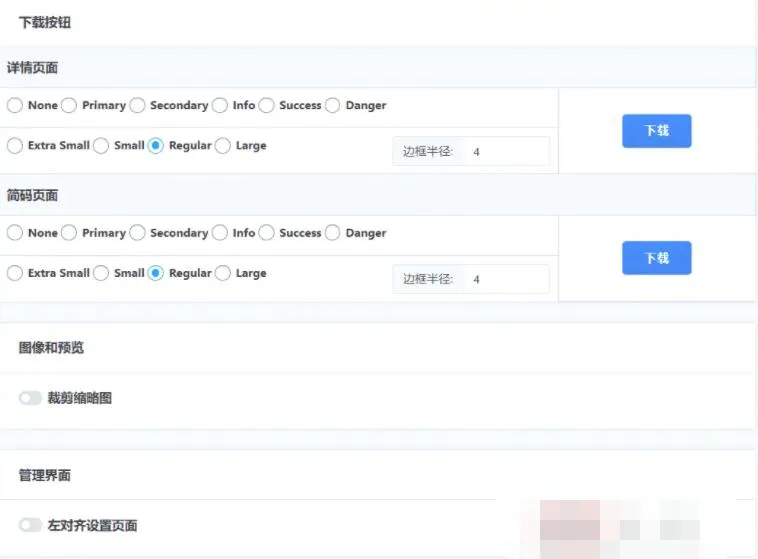Choose Danger style under 详情页面
Image resolution: width=758 pixels, height=559 pixels.
[x=333, y=105]
